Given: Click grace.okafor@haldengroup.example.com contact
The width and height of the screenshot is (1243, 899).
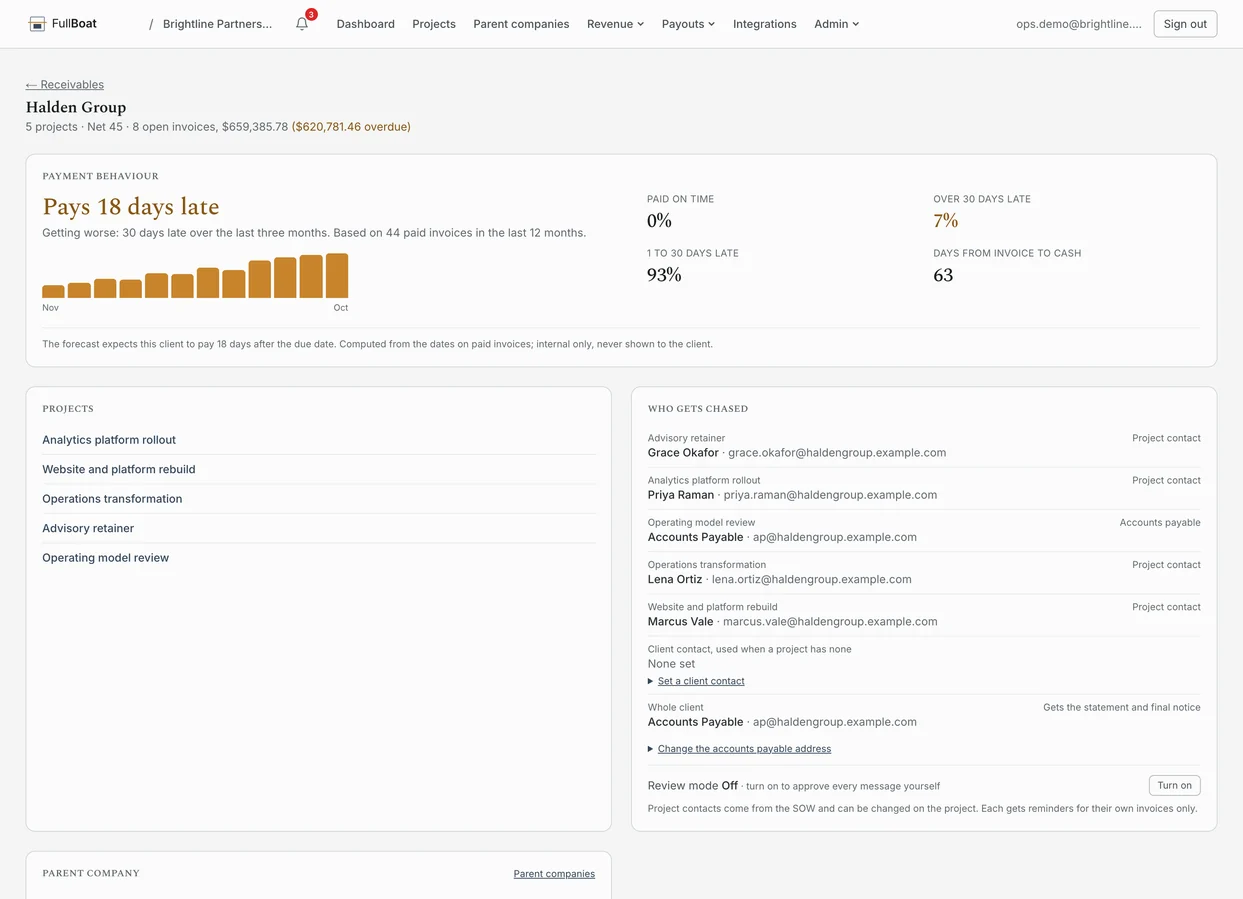Looking at the screenshot, I should pos(837,453).
